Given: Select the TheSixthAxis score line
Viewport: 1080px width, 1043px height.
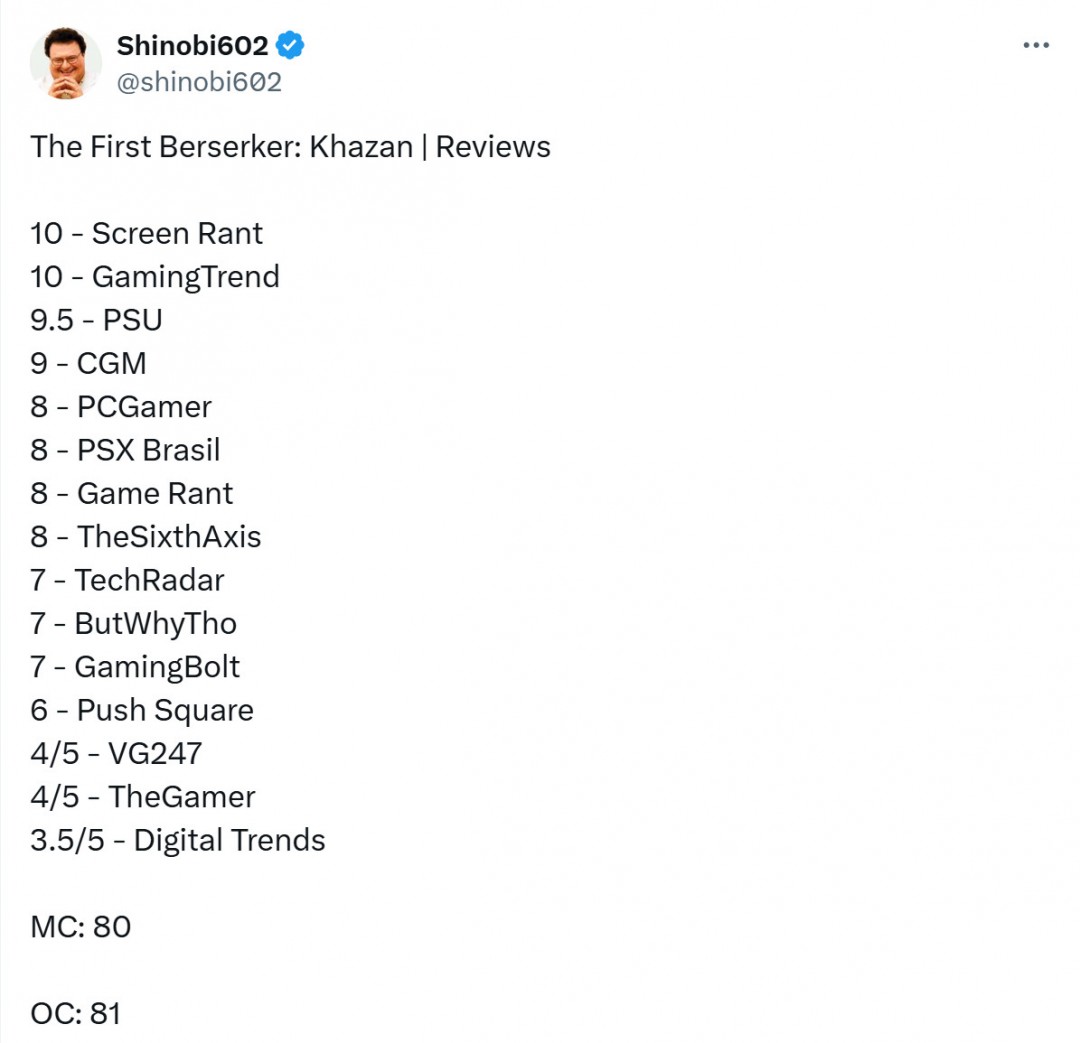Looking at the screenshot, I should pos(145,537).
